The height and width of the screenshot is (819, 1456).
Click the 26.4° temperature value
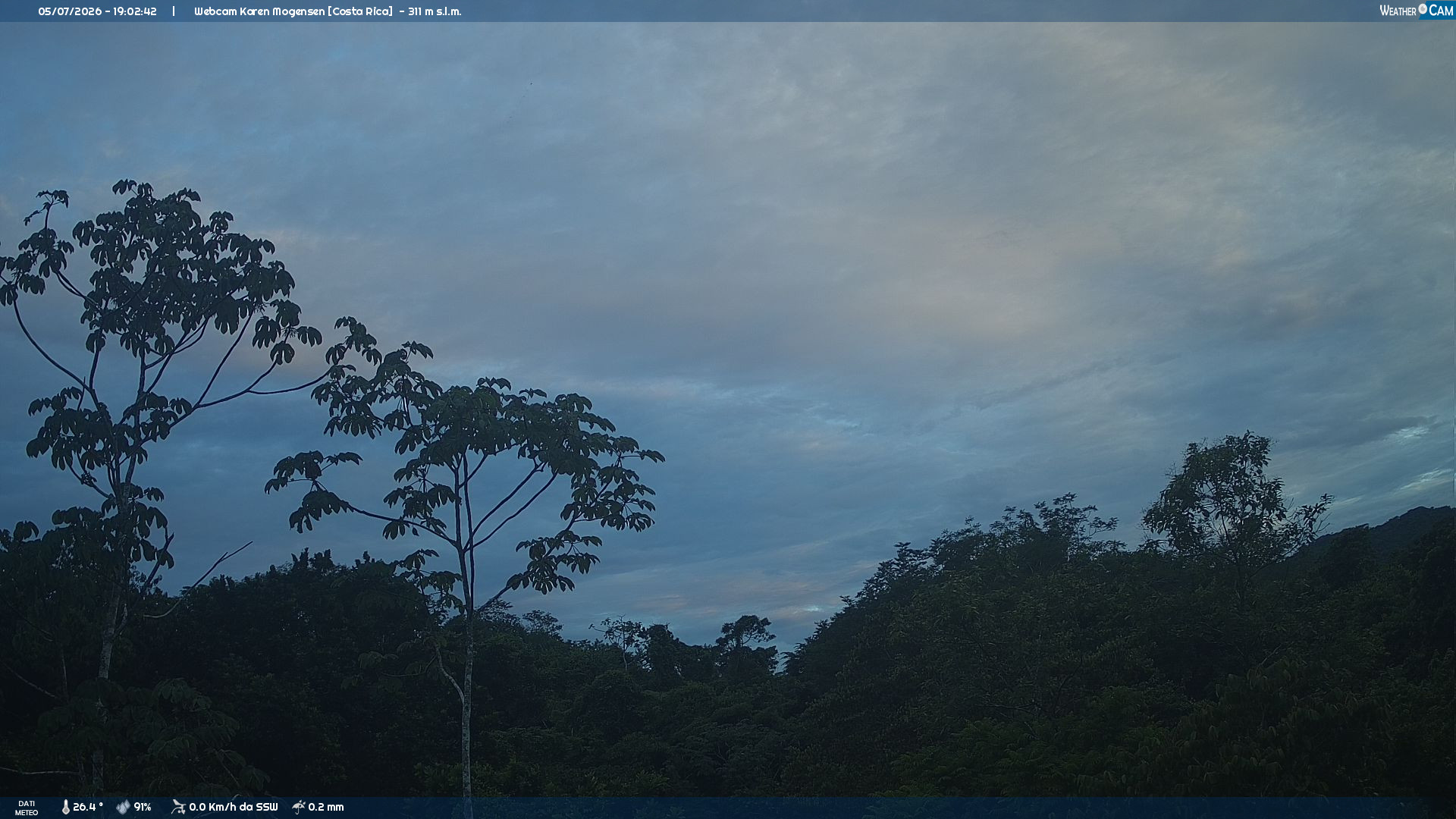point(88,807)
